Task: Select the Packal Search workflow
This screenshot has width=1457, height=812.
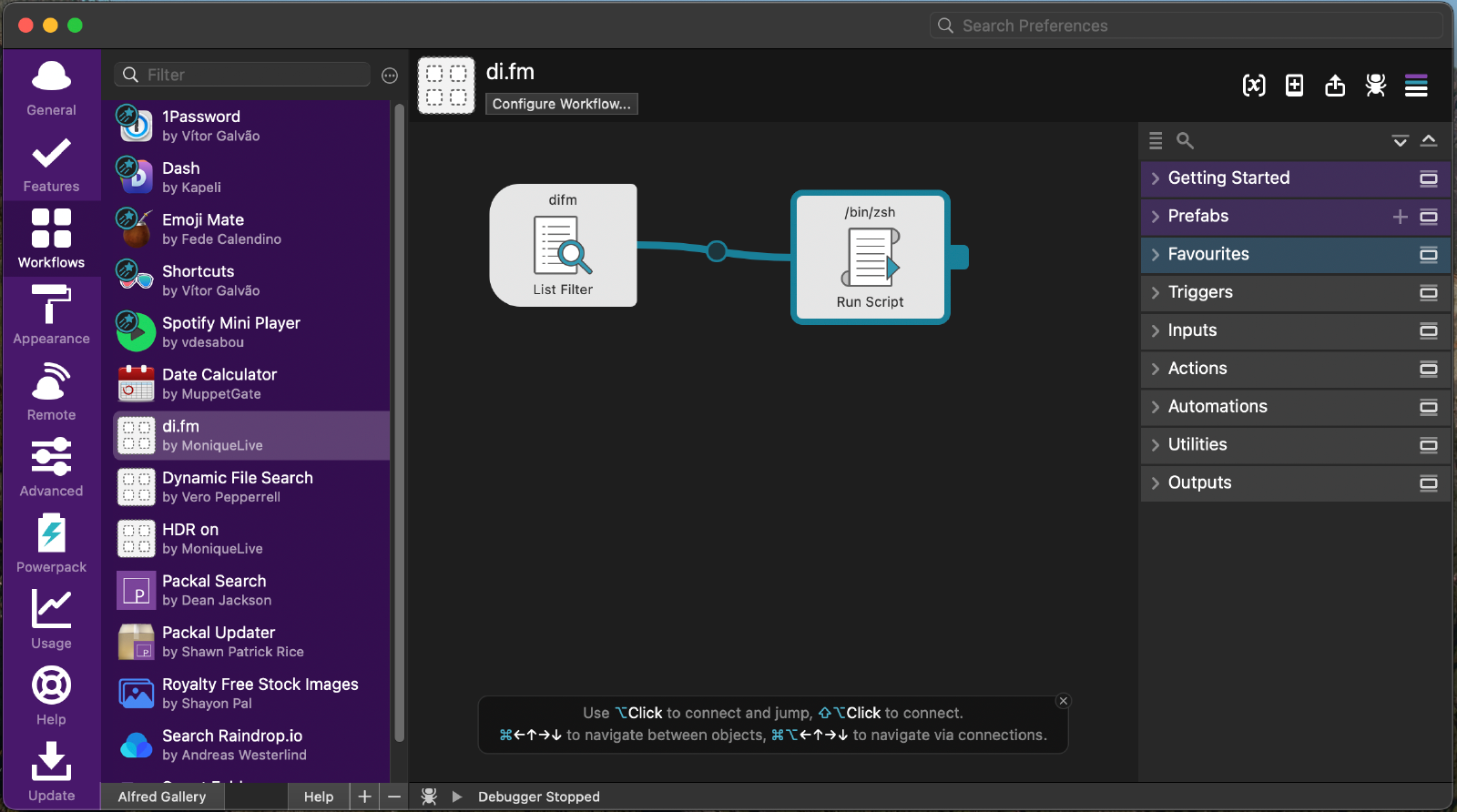Action: click(x=251, y=590)
